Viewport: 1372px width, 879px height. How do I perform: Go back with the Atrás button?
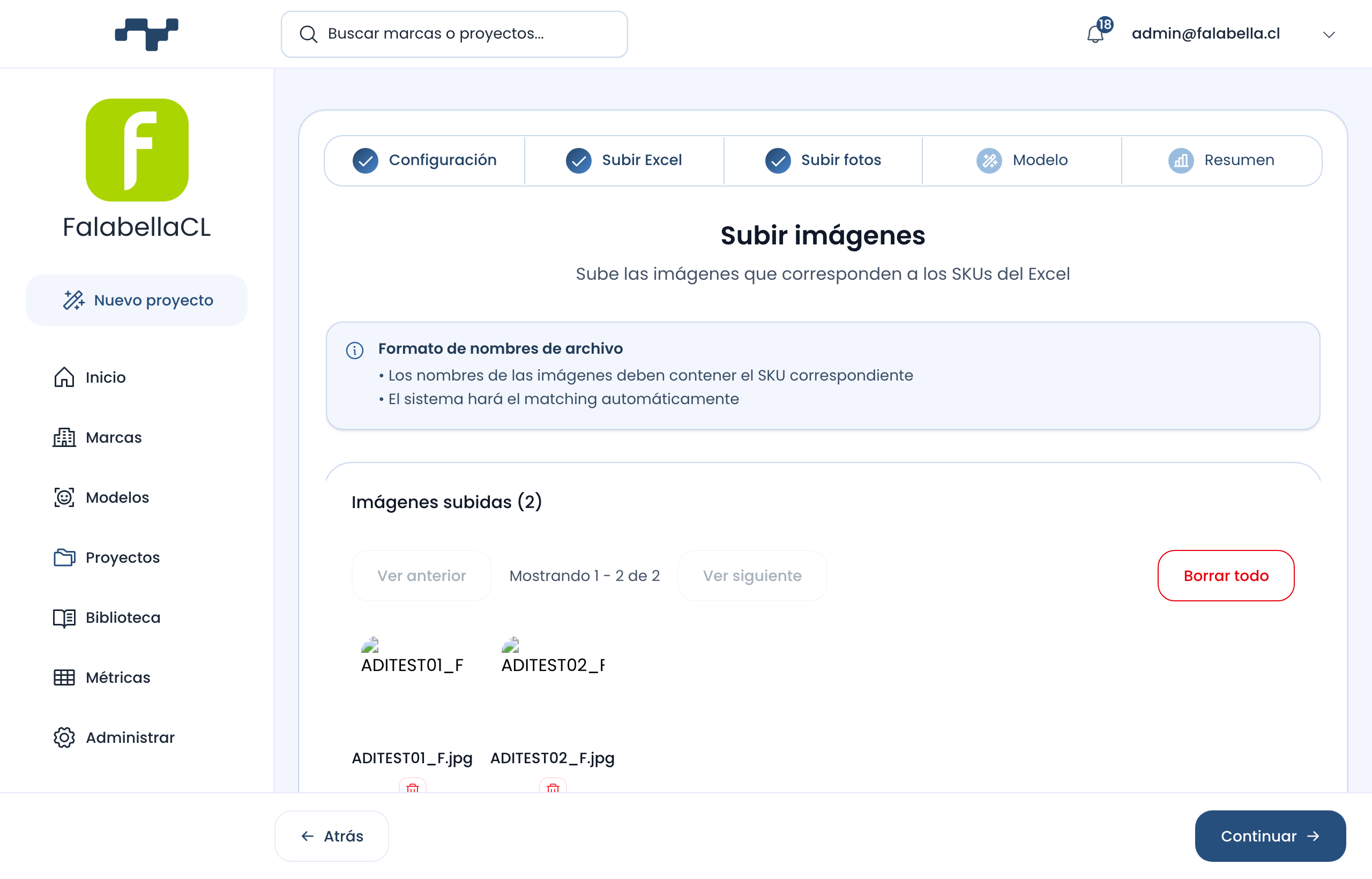pos(332,836)
